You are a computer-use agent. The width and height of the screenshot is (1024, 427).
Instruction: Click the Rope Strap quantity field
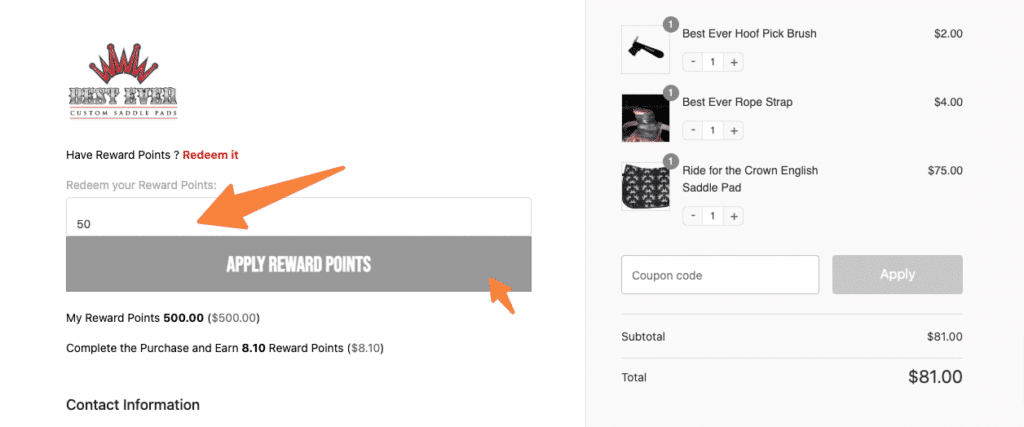tap(713, 131)
